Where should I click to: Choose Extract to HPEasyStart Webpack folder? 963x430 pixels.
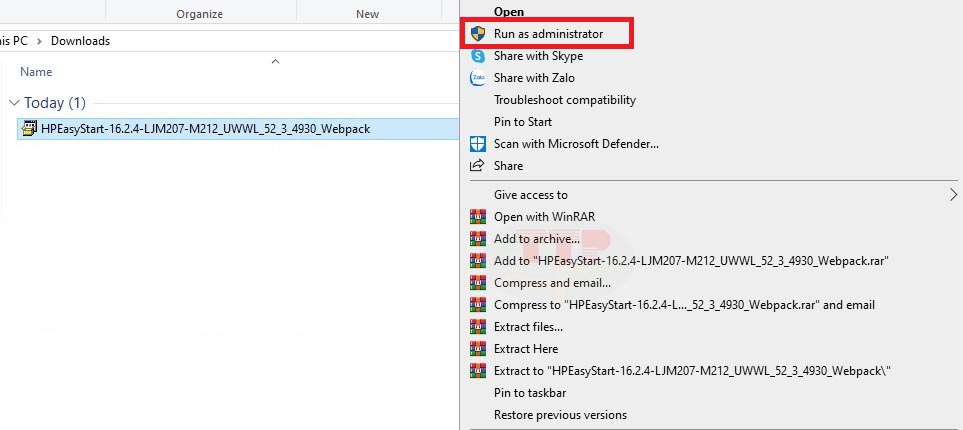[692, 371]
